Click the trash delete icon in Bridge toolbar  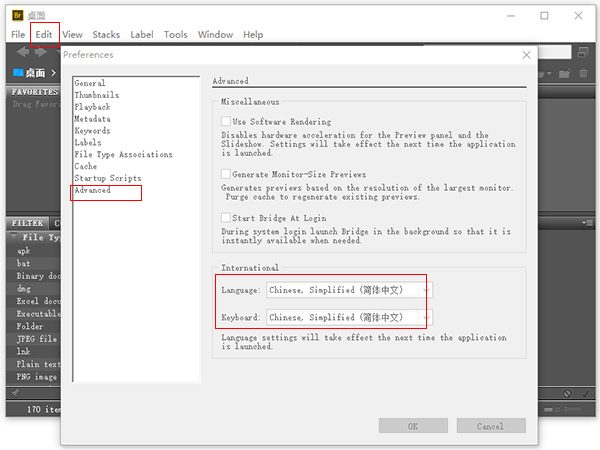[583, 73]
